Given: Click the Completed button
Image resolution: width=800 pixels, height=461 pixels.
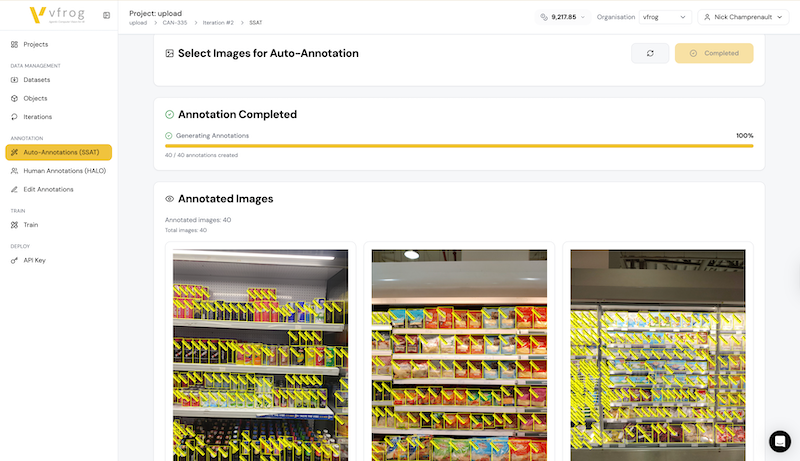Looking at the screenshot, I should click(x=714, y=53).
